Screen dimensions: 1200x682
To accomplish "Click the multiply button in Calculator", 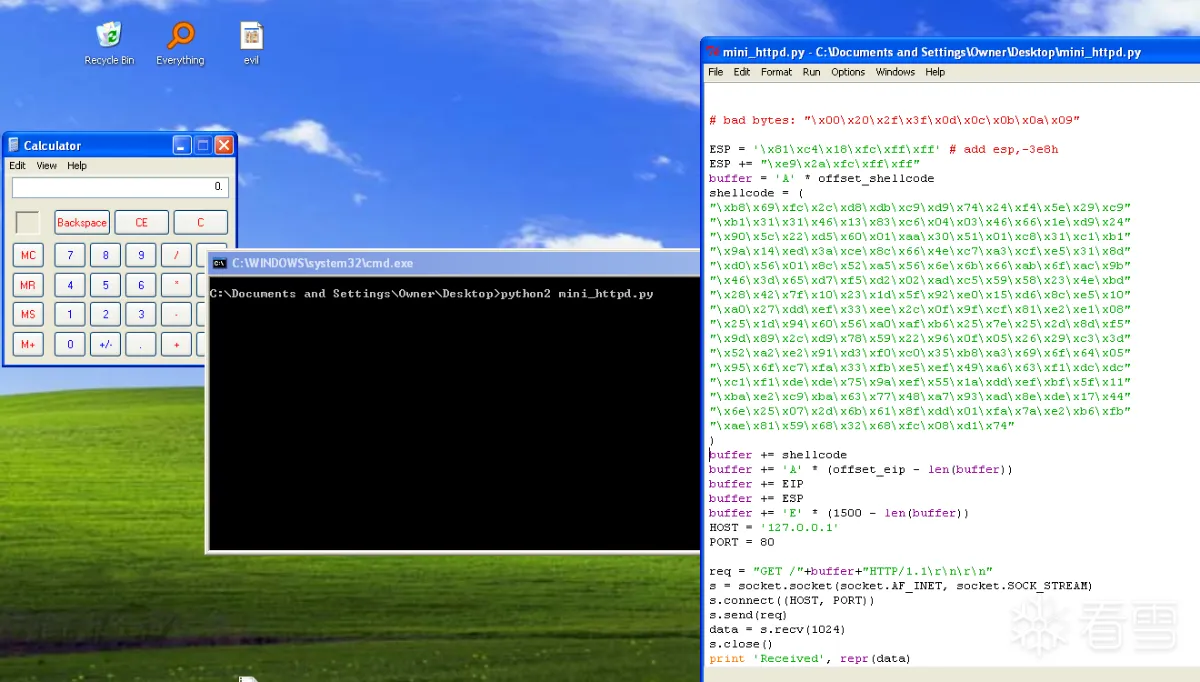I will pos(176,286).
